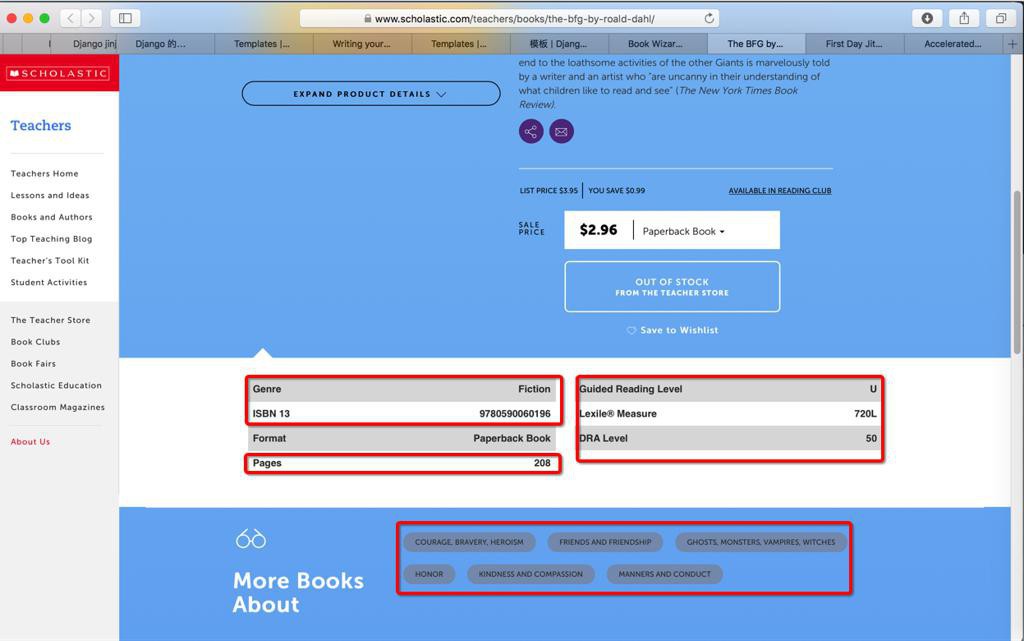
Task: Select the Friends and Friendship tag
Action: 605,542
